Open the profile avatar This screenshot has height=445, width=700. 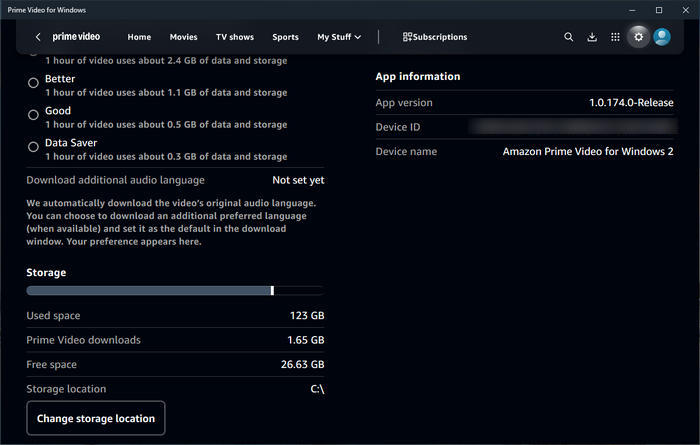click(x=662, y=37)
